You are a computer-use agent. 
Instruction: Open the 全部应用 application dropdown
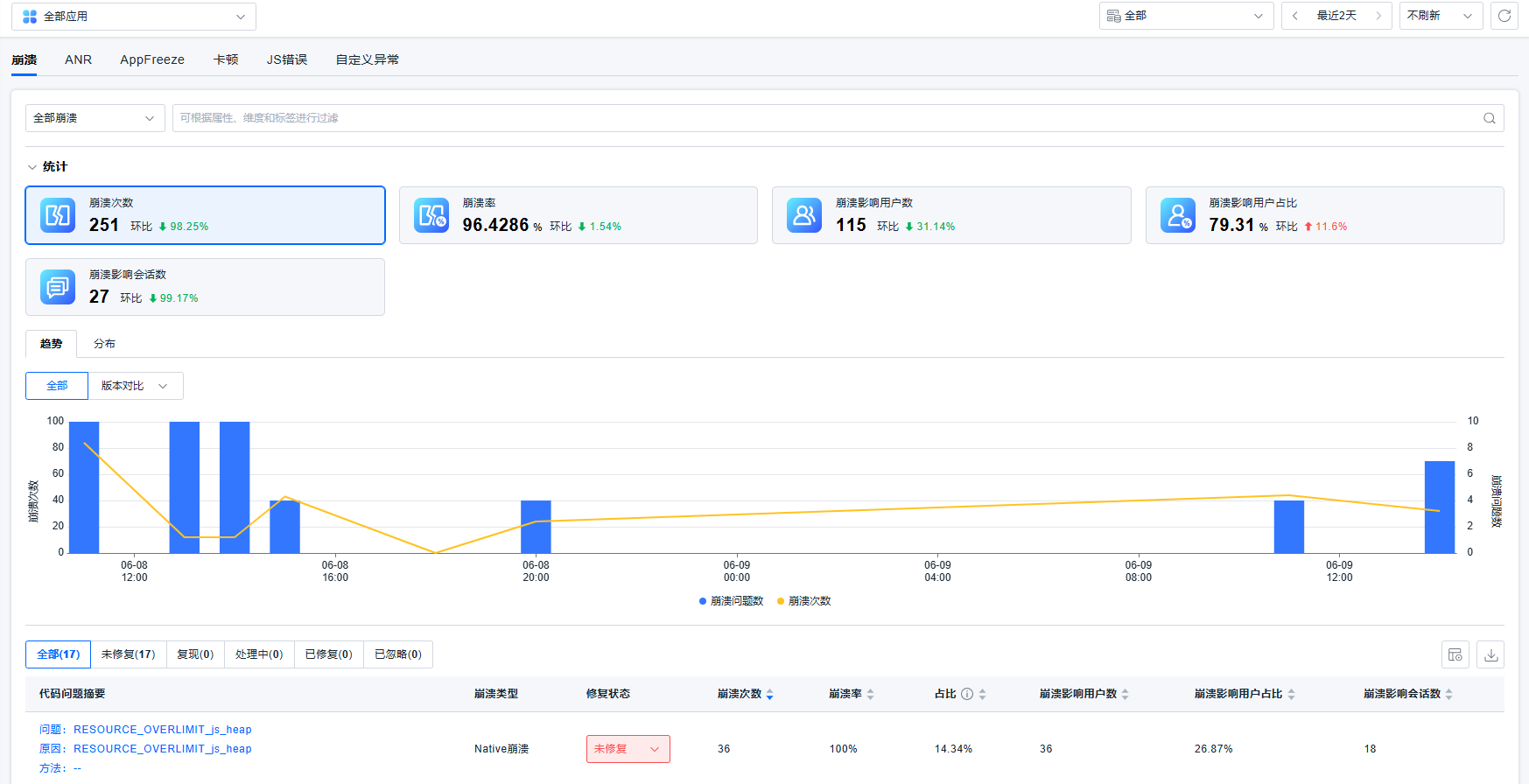pos(134,17)
